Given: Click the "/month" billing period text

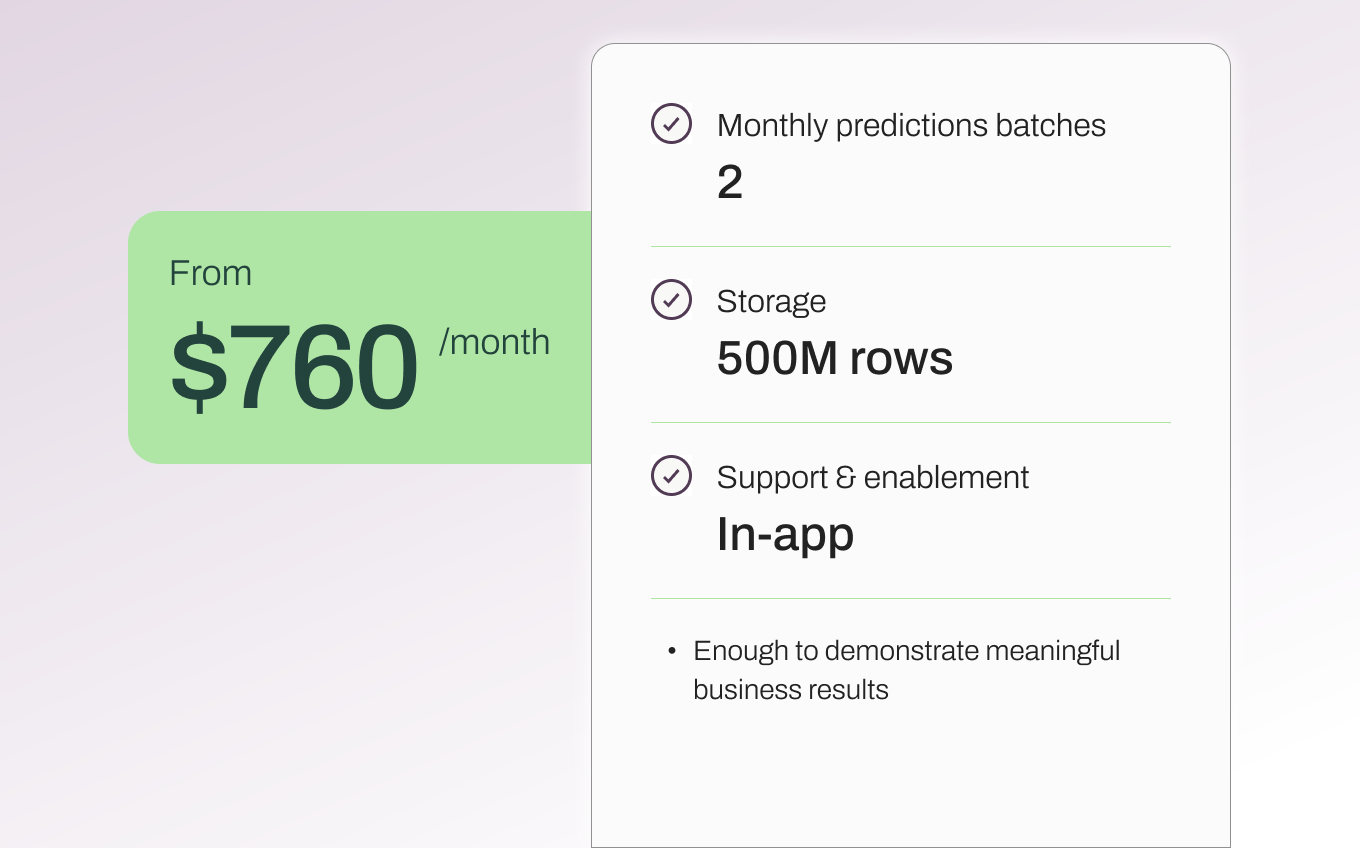Looking at the screenshot, I should [x=494, y=342].
